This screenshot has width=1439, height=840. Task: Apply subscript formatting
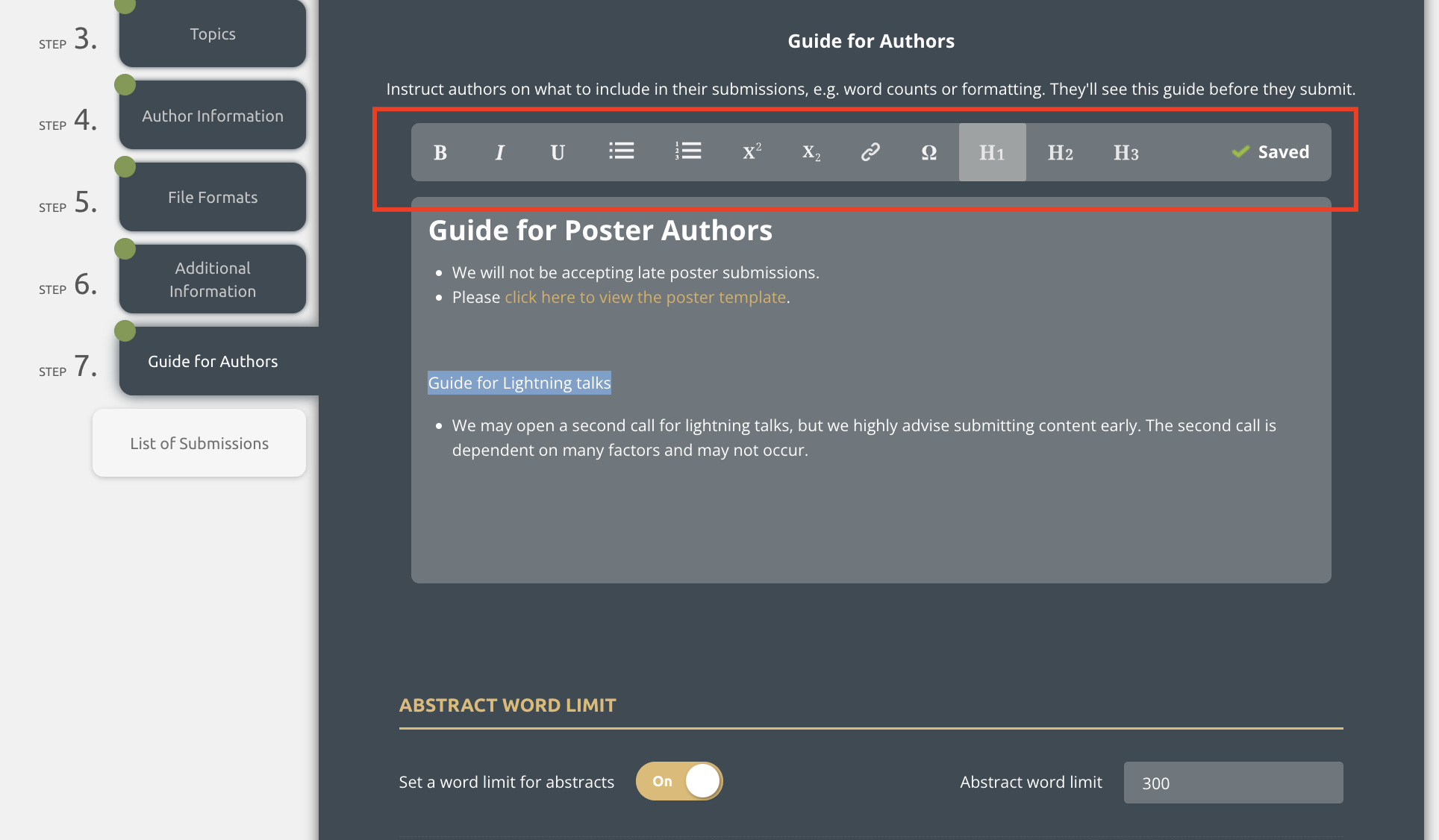[x=811, y=154]
